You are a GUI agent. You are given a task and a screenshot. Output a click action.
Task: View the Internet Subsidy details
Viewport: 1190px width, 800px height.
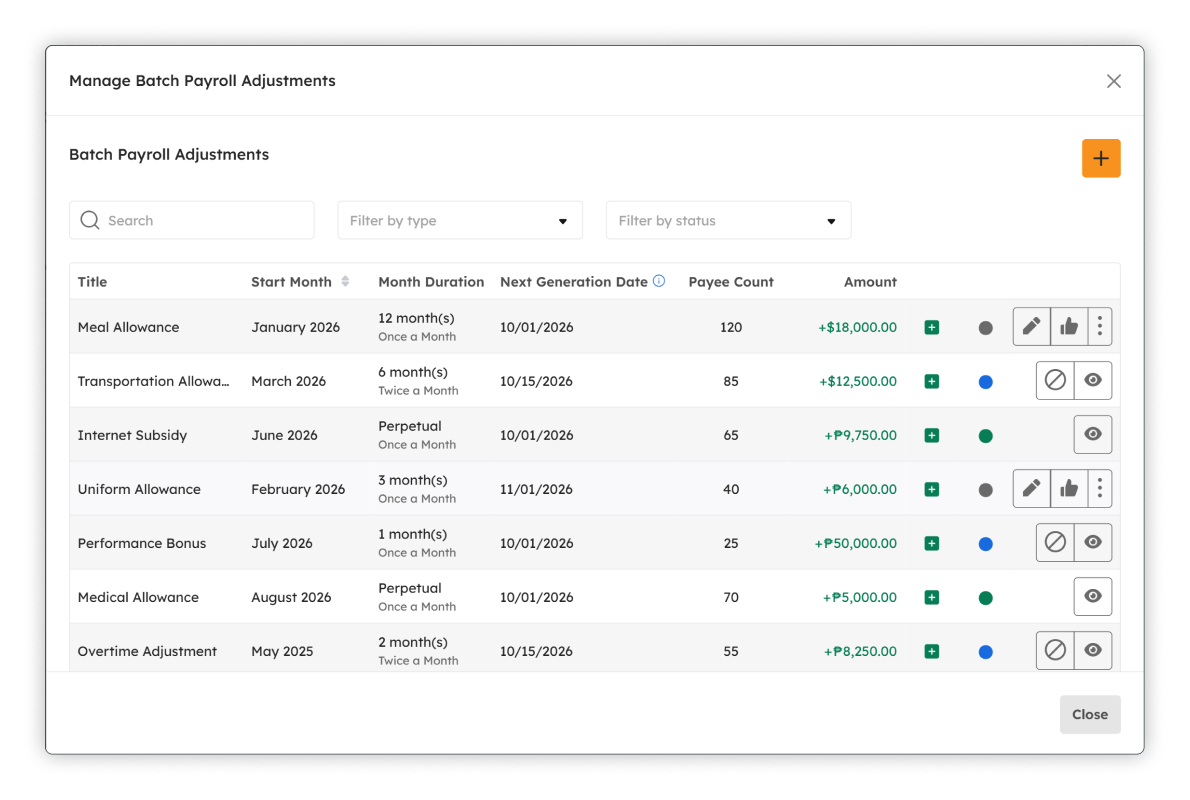point(1093,434)
